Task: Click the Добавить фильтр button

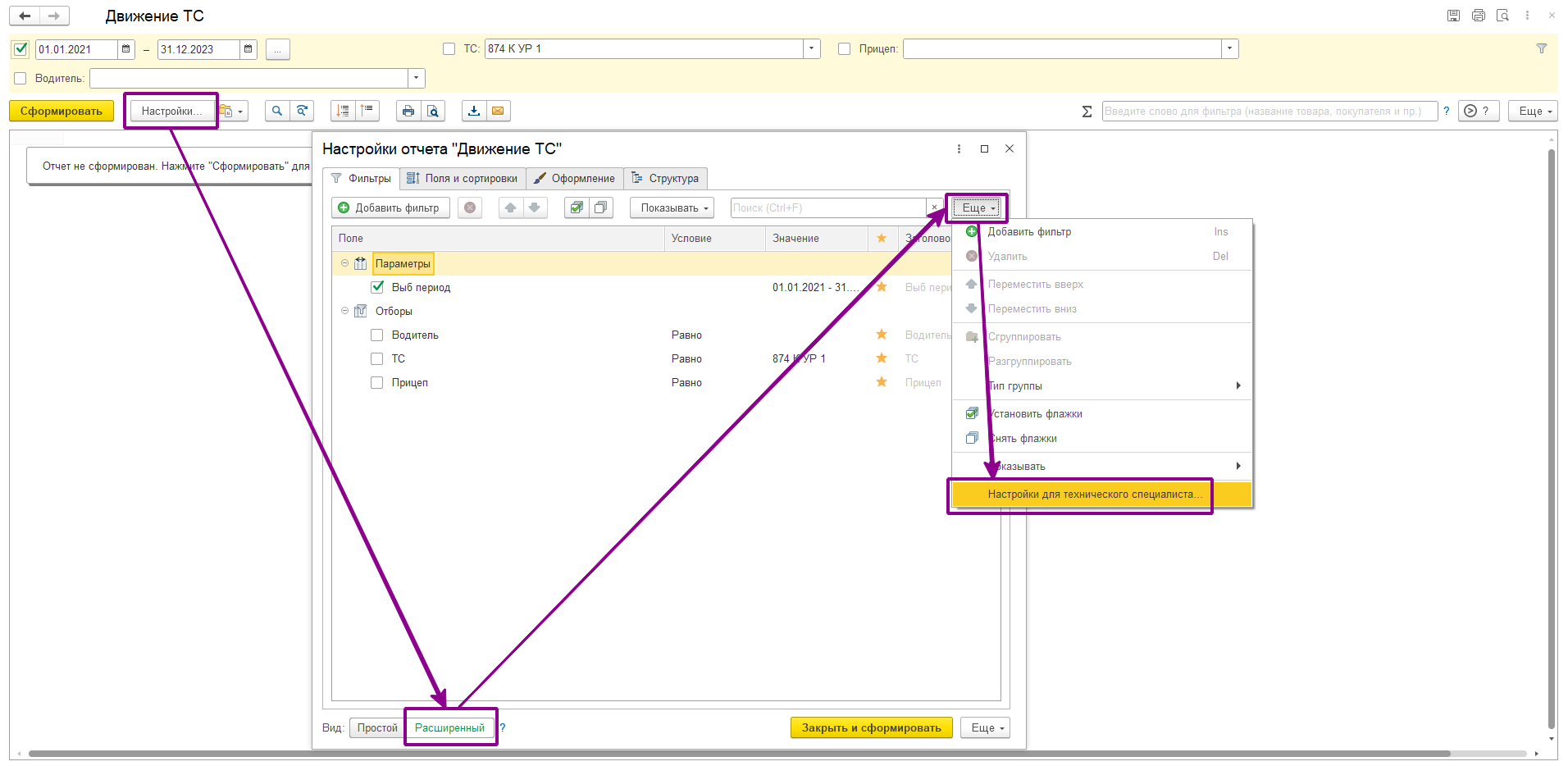Action: point(390,207)
